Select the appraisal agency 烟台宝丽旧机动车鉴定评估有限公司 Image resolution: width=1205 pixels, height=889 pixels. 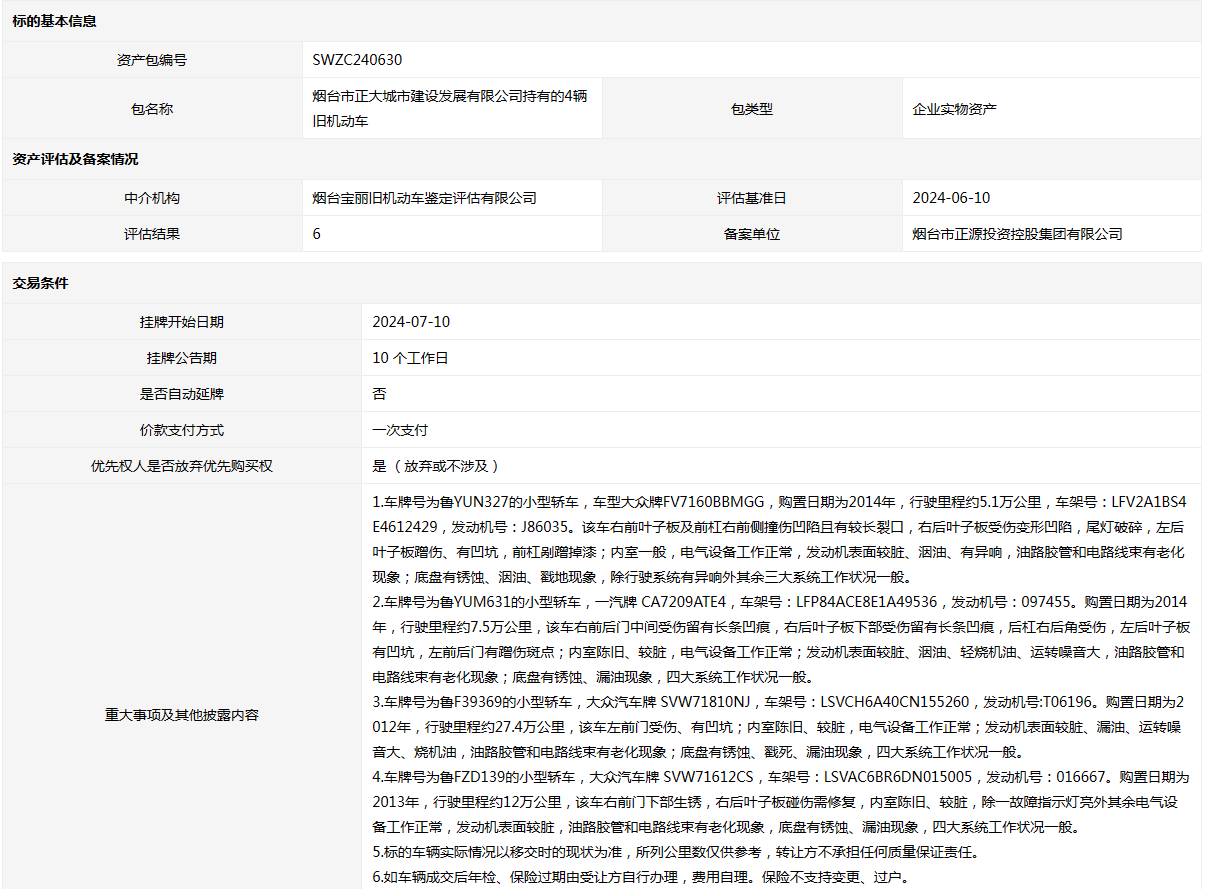coord(424,198)
